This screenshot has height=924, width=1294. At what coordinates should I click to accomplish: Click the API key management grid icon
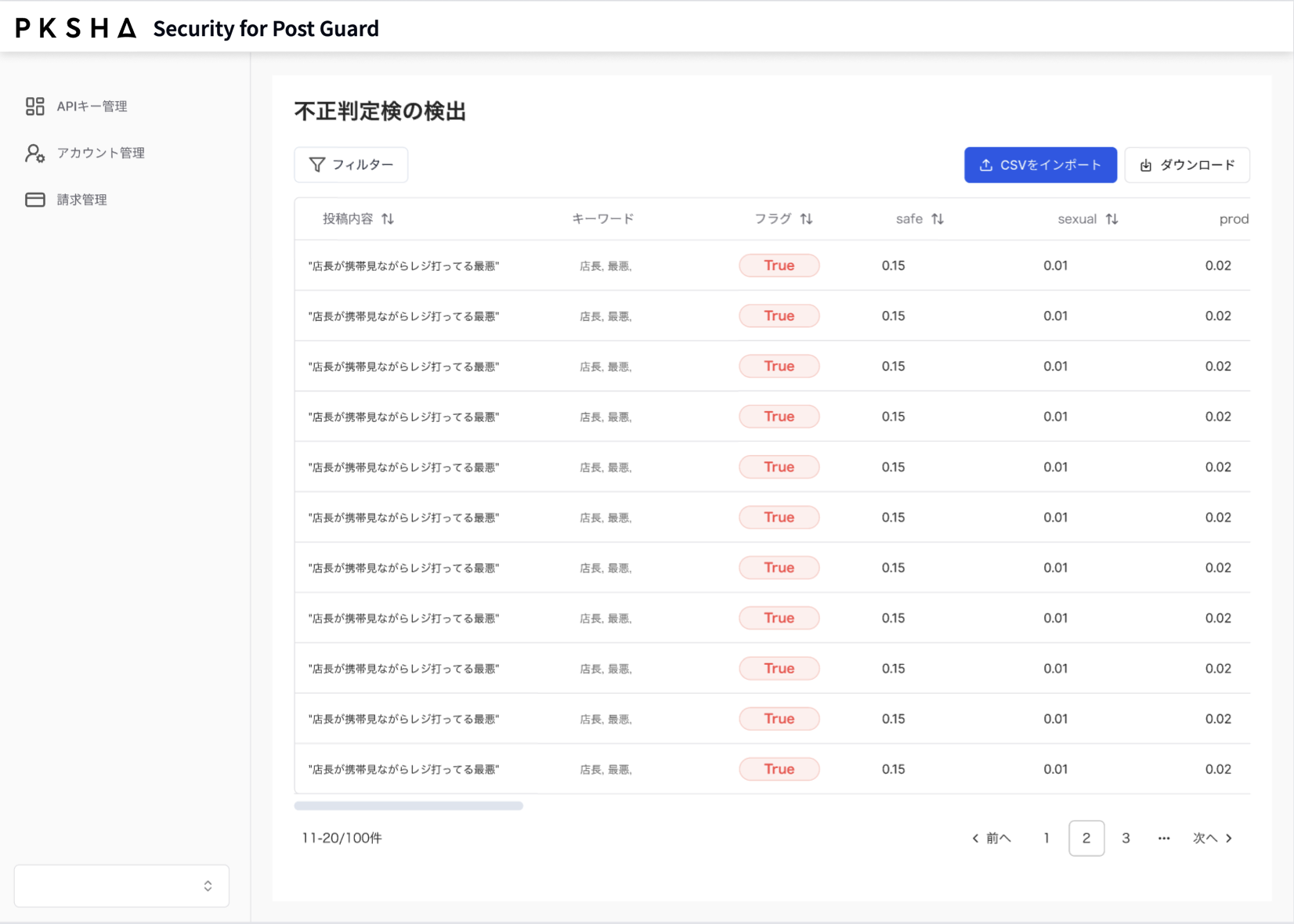[x=34, y=106]
